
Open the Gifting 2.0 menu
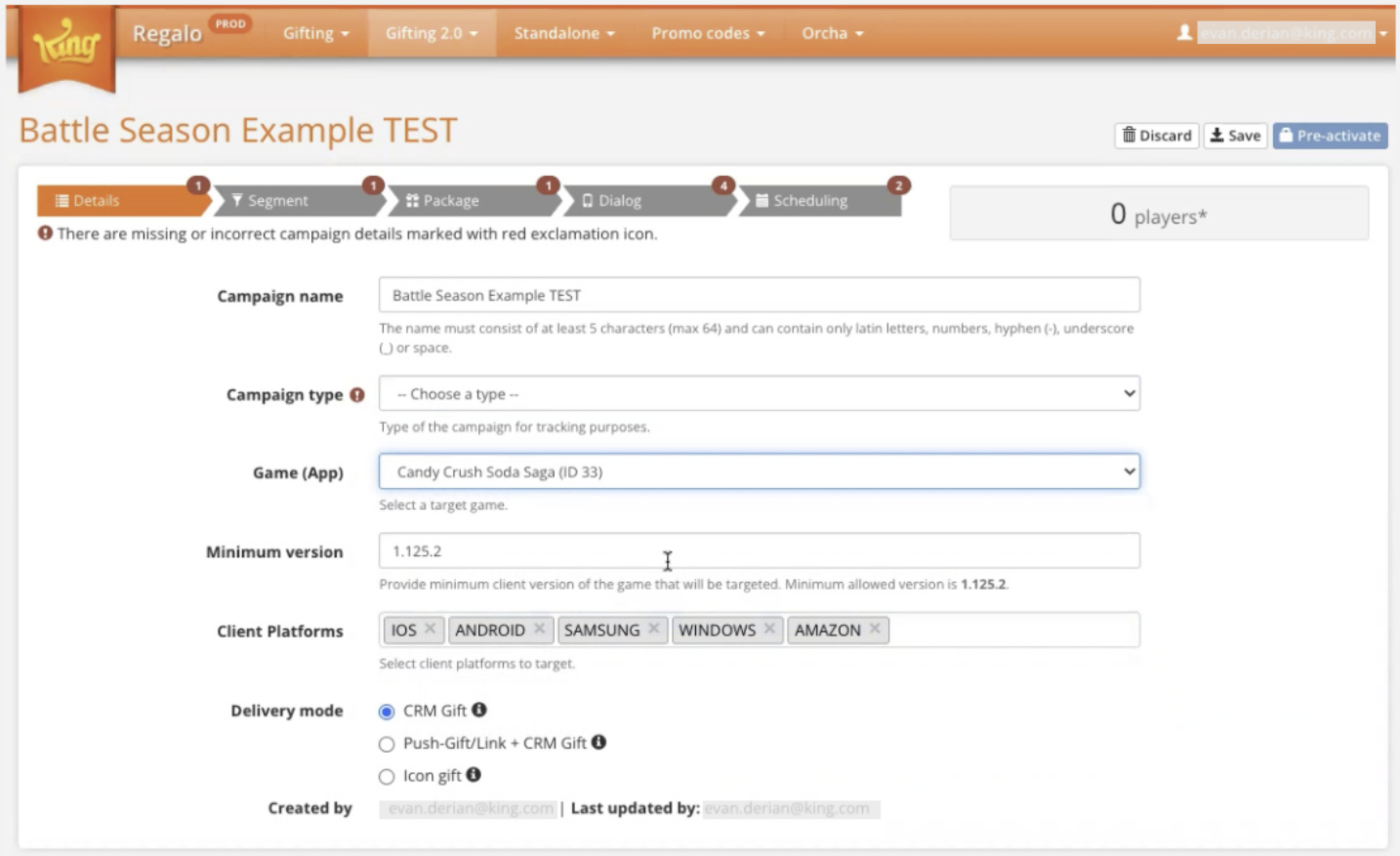pyautogui.click(x=431, y=33)
